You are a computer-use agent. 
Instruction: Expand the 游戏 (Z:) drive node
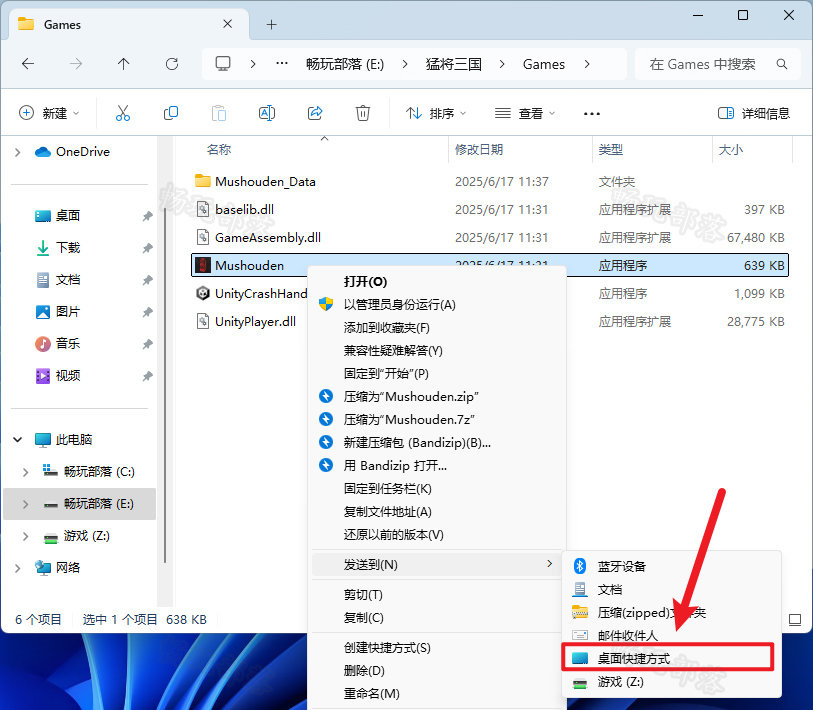(25, 536)
